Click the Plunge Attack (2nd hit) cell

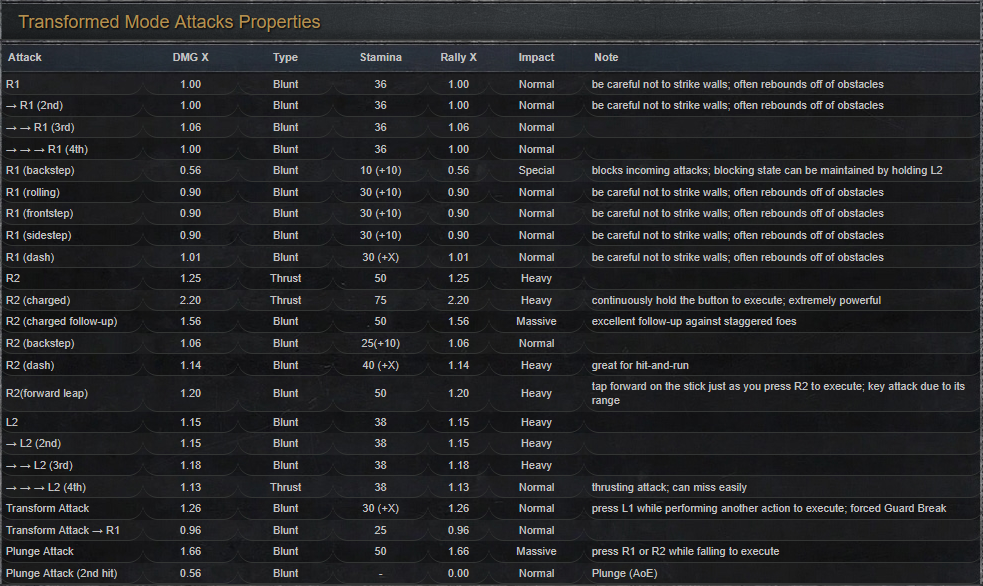[61, 573]
